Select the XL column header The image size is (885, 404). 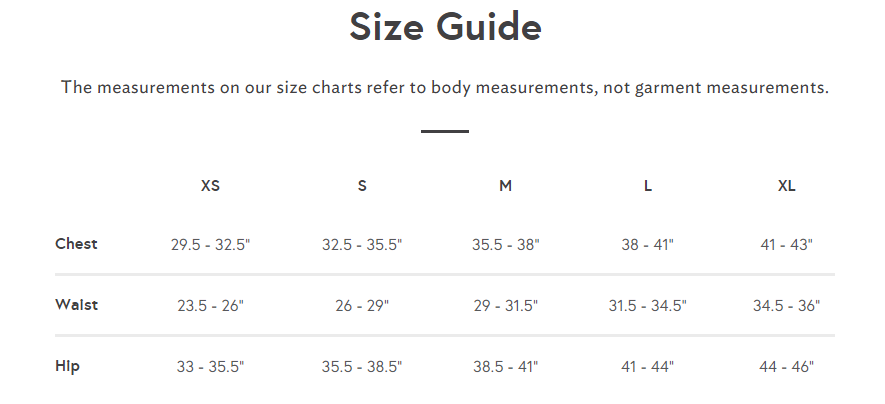pos(786,186)
